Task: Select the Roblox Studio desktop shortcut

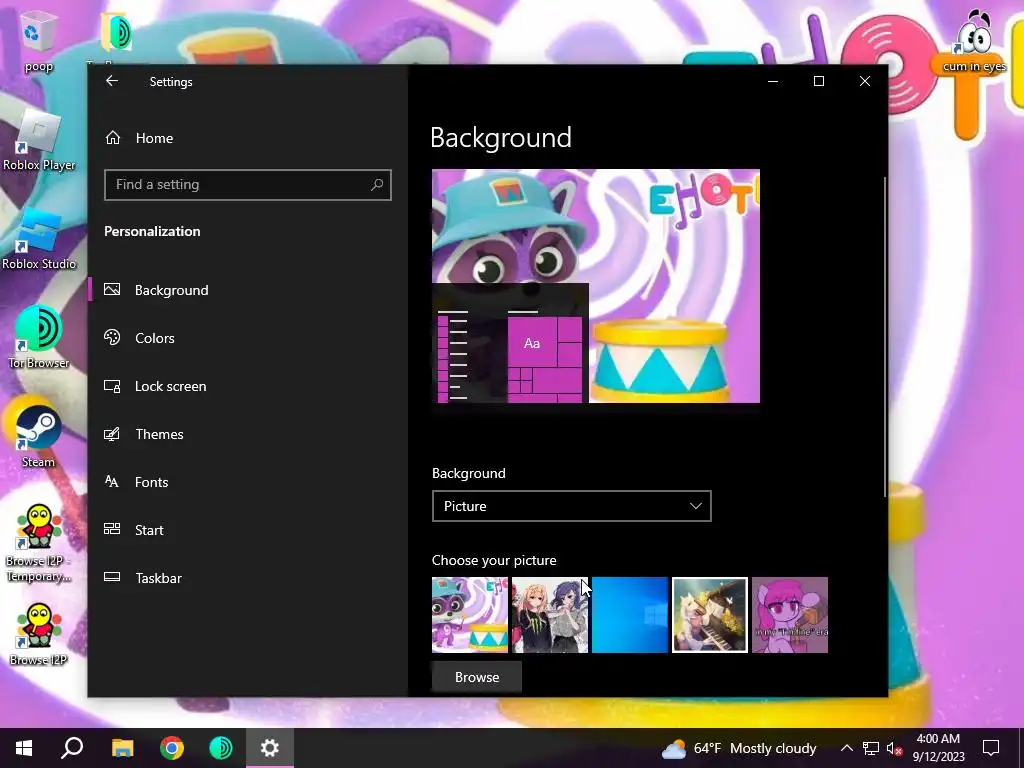Action: (x=39, y=240)
